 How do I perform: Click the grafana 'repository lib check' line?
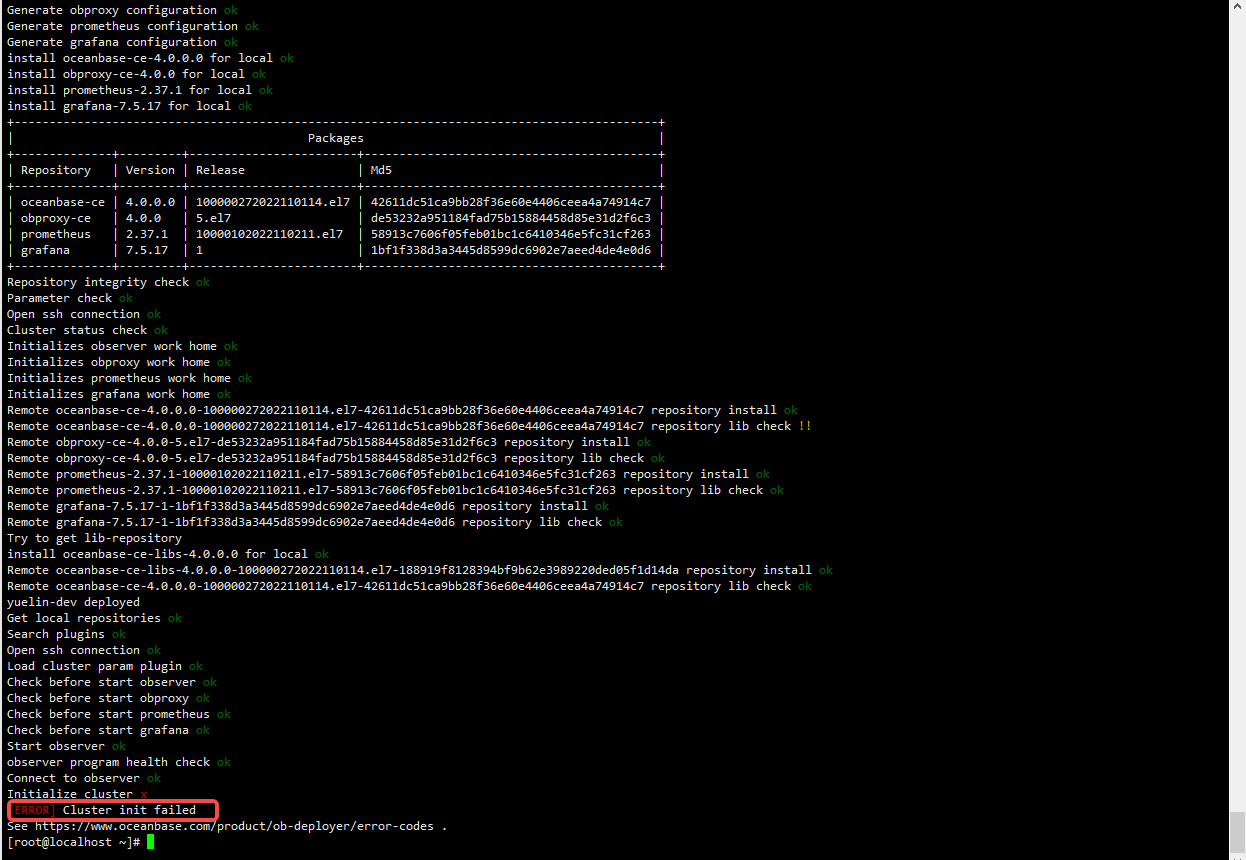pos(315,522)
